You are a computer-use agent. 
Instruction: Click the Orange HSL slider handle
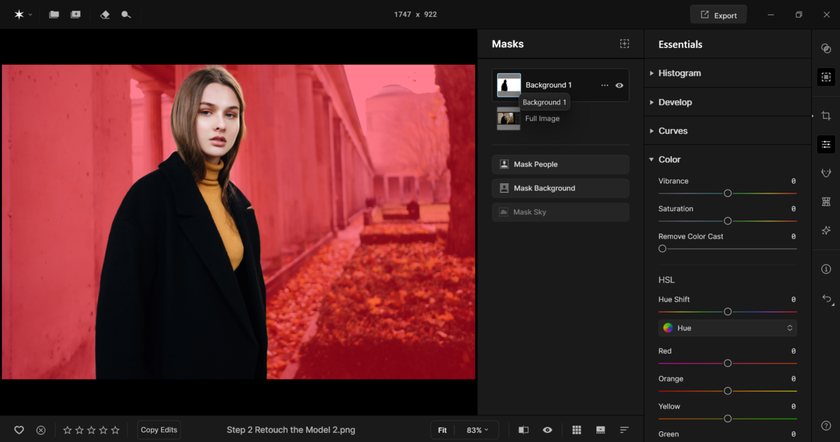pyautogui.click(x=728, y=391)
